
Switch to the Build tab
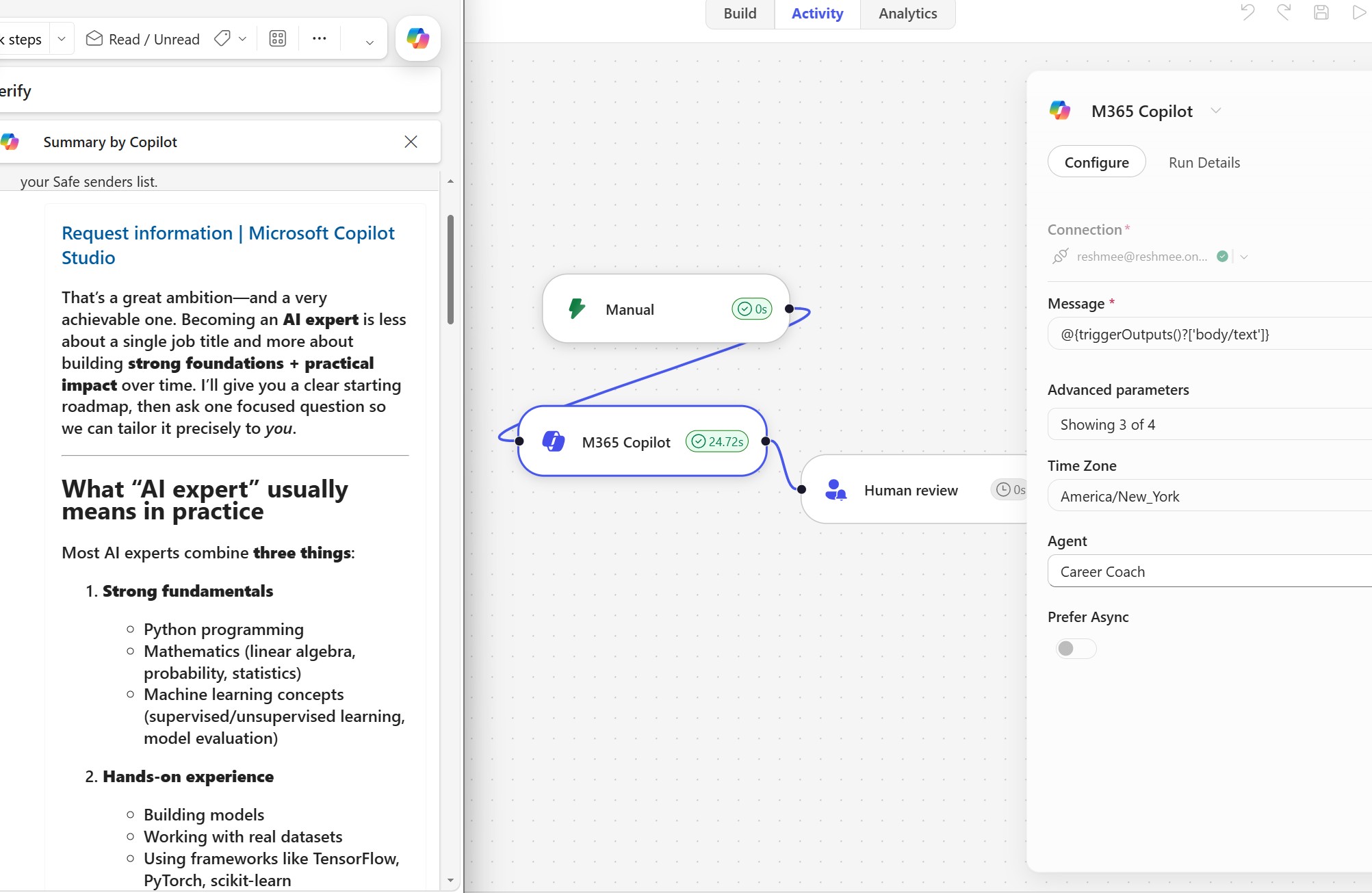(x=740, y=14)
